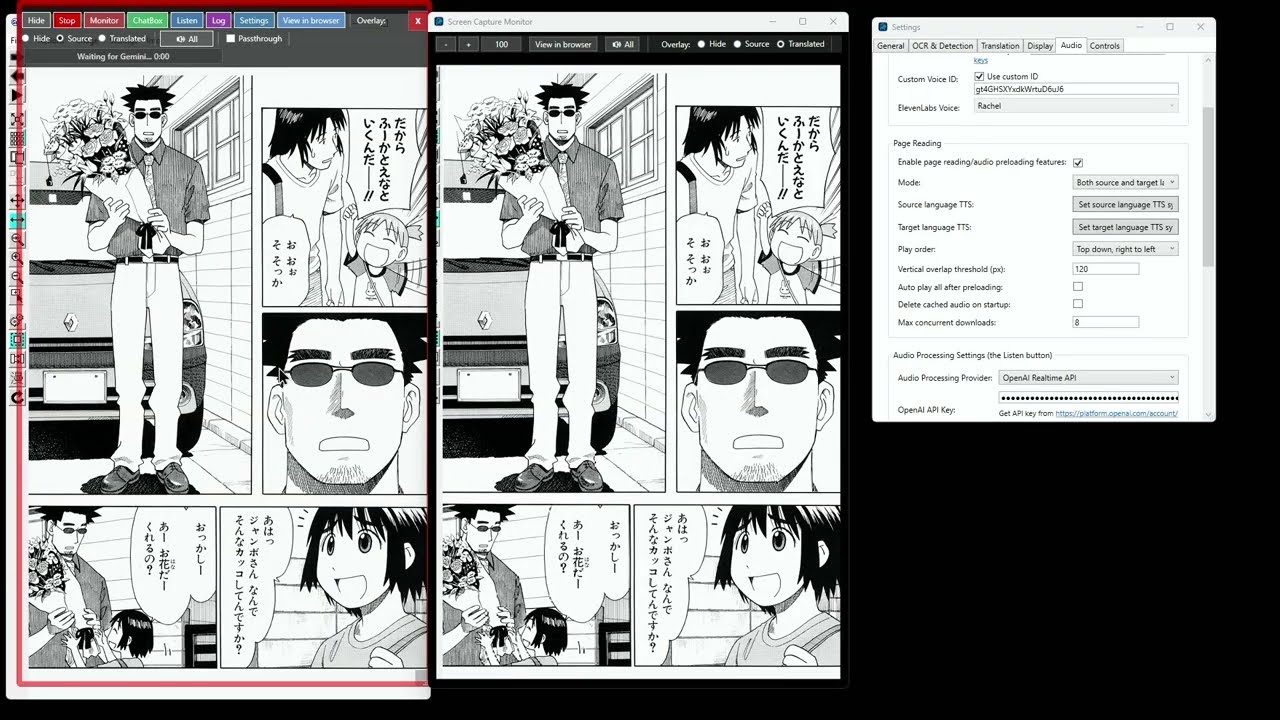Image resolution: width=1280 pixels, height=720 pixels.
Task: Click the highlighted dashed-selection rectangle icon
Action: click(17, 340)
